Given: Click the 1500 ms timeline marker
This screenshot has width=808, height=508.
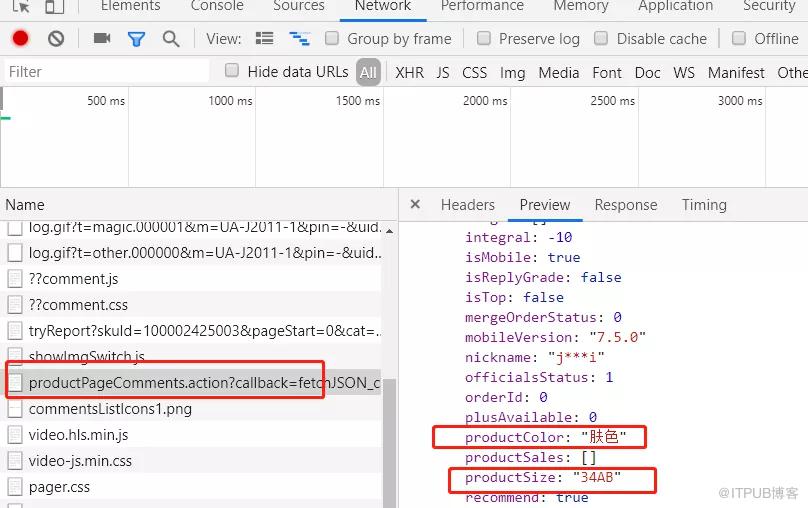Looking at the screenshot, I should 358,100.
